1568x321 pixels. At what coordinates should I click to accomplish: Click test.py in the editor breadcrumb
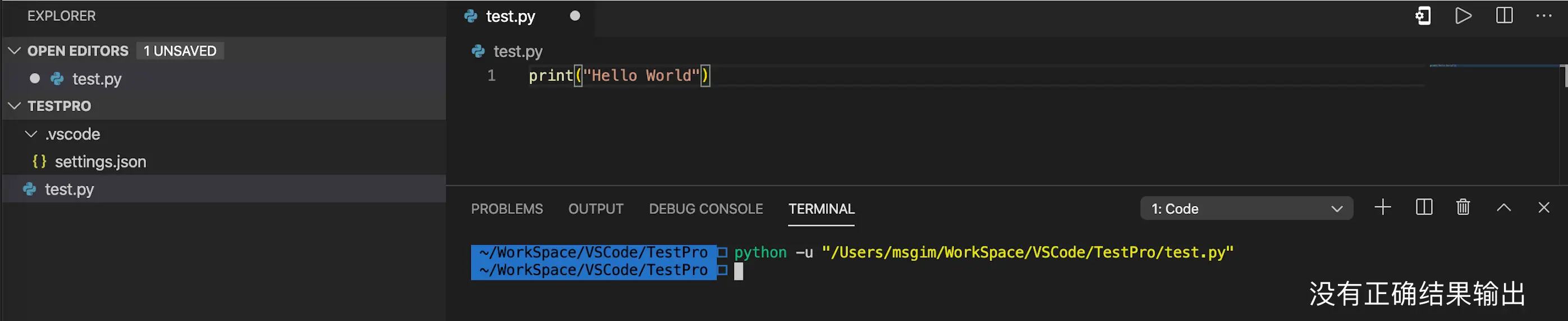click(x=517, y=52)
